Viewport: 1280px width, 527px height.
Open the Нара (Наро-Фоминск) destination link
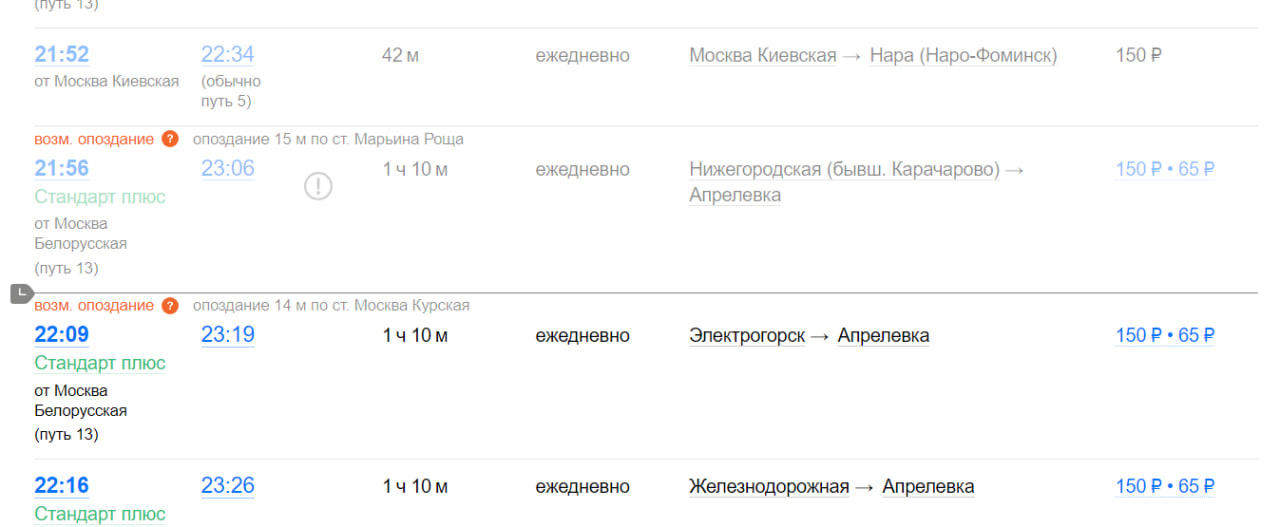click(x=963, y=55)
